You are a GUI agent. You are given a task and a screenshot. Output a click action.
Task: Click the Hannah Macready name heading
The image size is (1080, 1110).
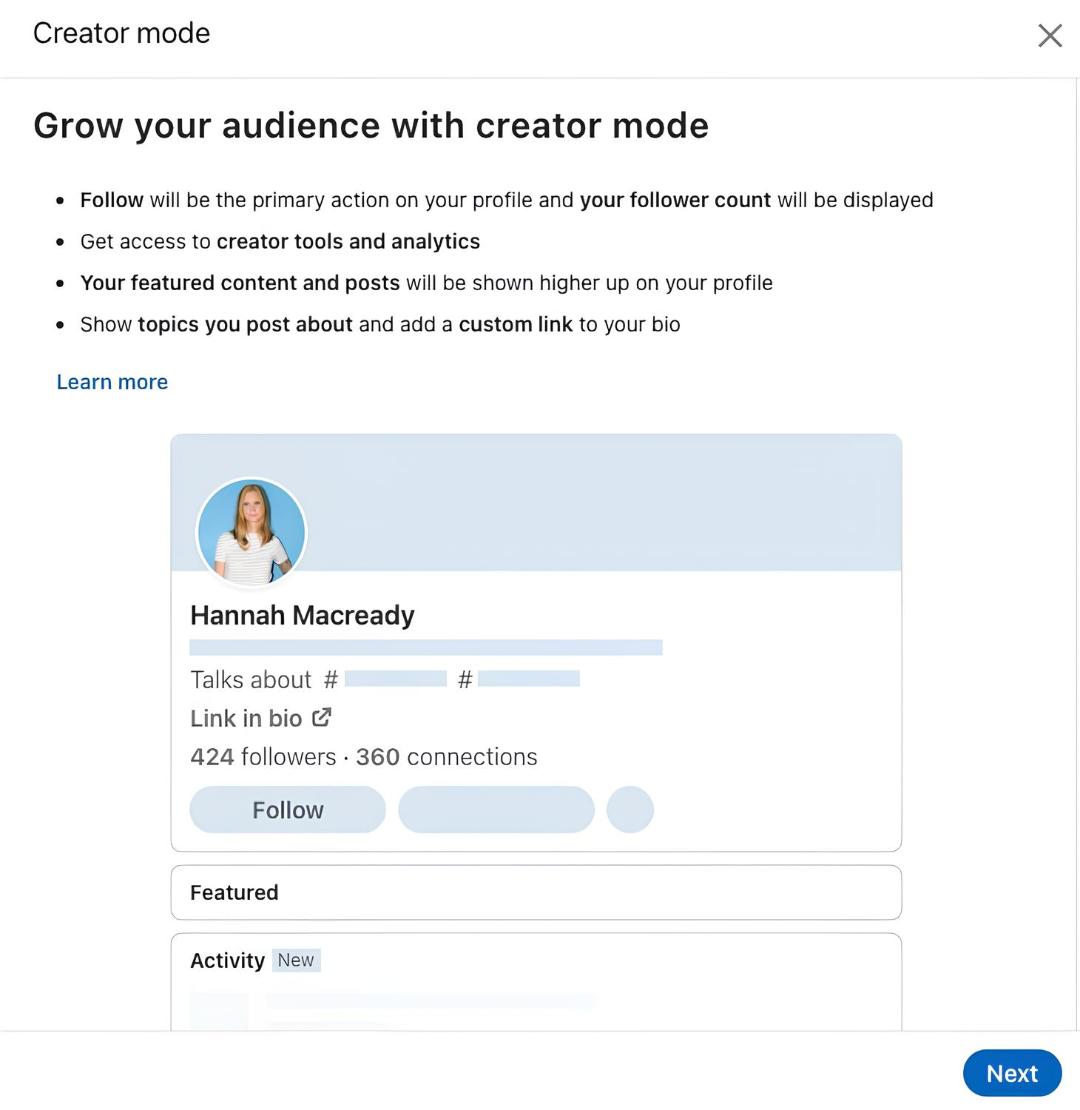(x=302, y=615)
